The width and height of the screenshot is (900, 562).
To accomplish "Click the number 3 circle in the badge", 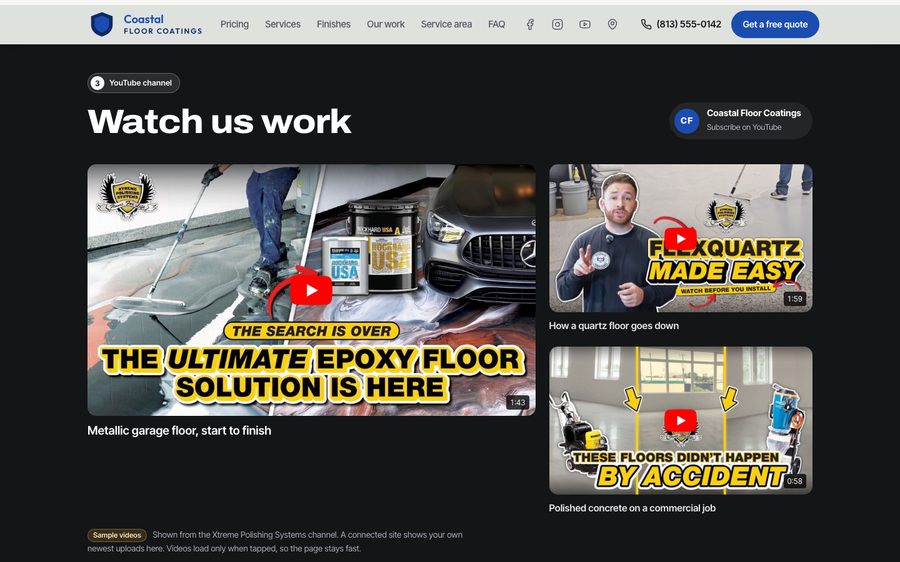I will pyautogui.click(x=97, y=83).
